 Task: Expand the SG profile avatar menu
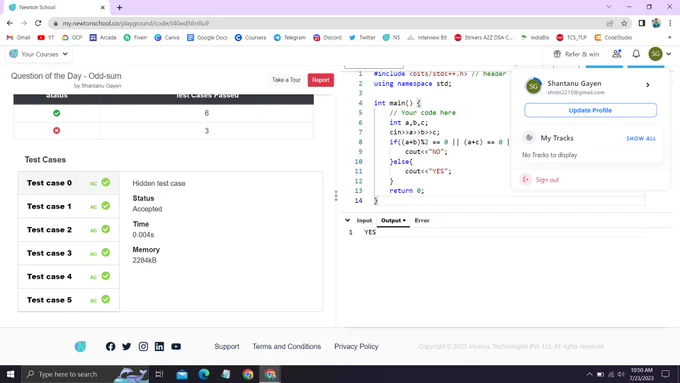tap(660, 54)
